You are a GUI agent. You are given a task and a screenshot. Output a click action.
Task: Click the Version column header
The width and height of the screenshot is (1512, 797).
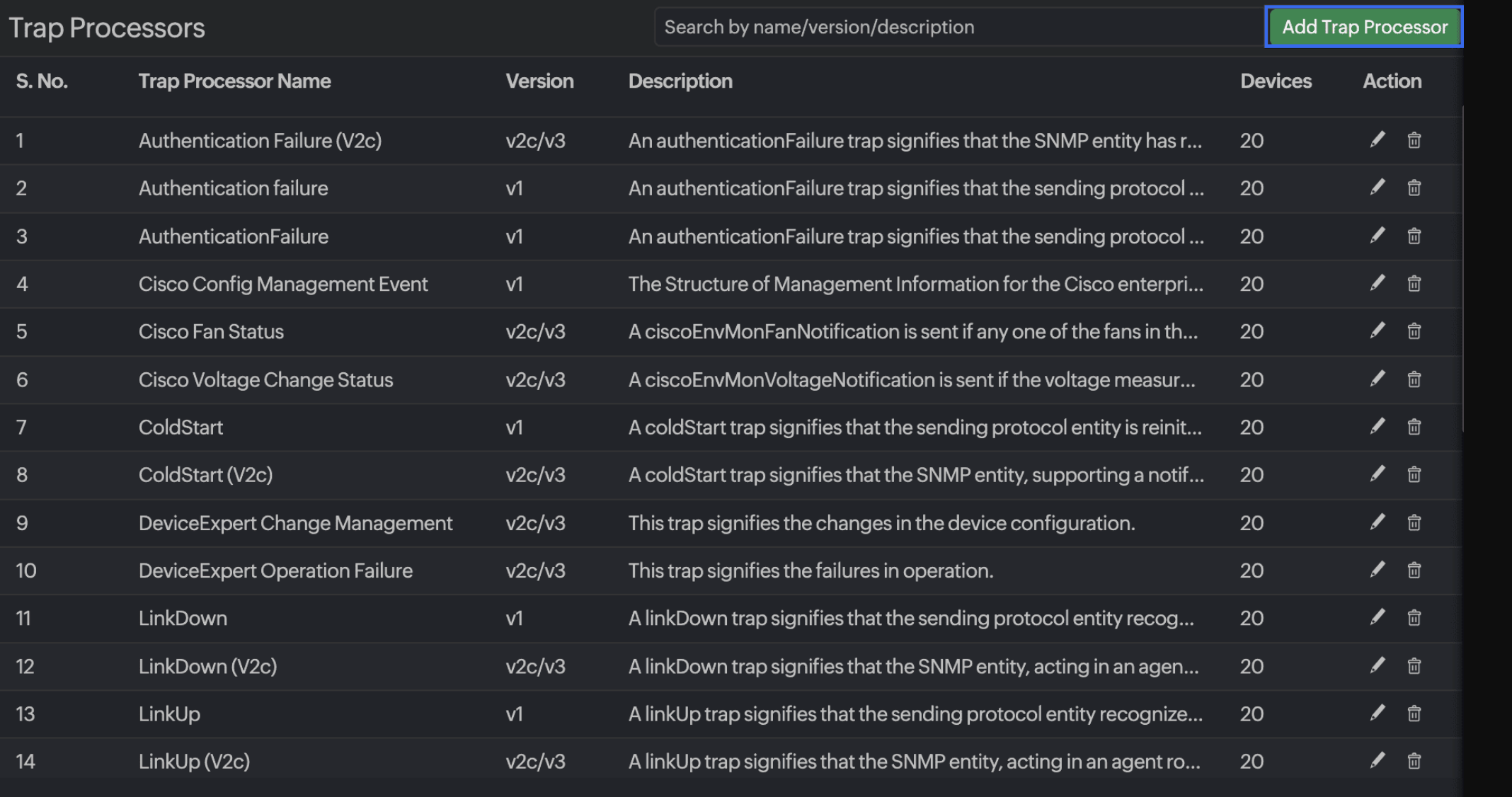pyautogui.click(x=539, y=81)
